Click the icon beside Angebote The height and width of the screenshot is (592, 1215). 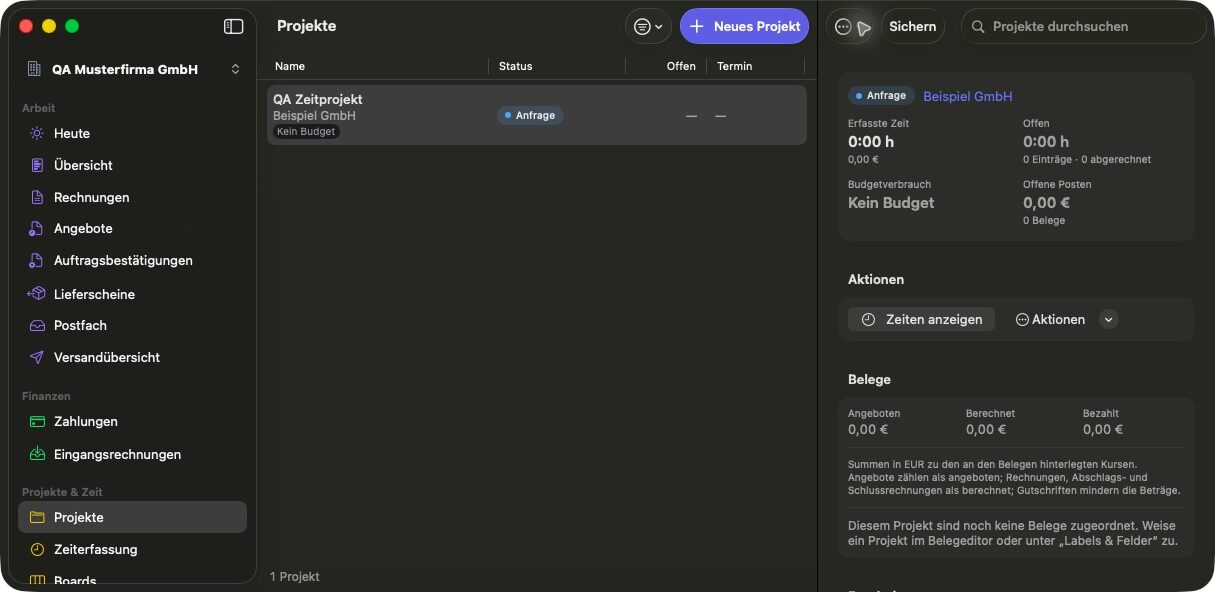(37, 228)
